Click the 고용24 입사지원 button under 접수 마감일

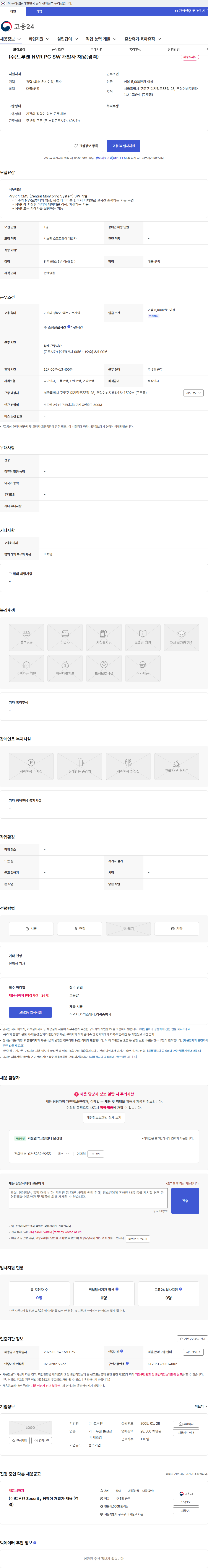(x=30, y=1012)
